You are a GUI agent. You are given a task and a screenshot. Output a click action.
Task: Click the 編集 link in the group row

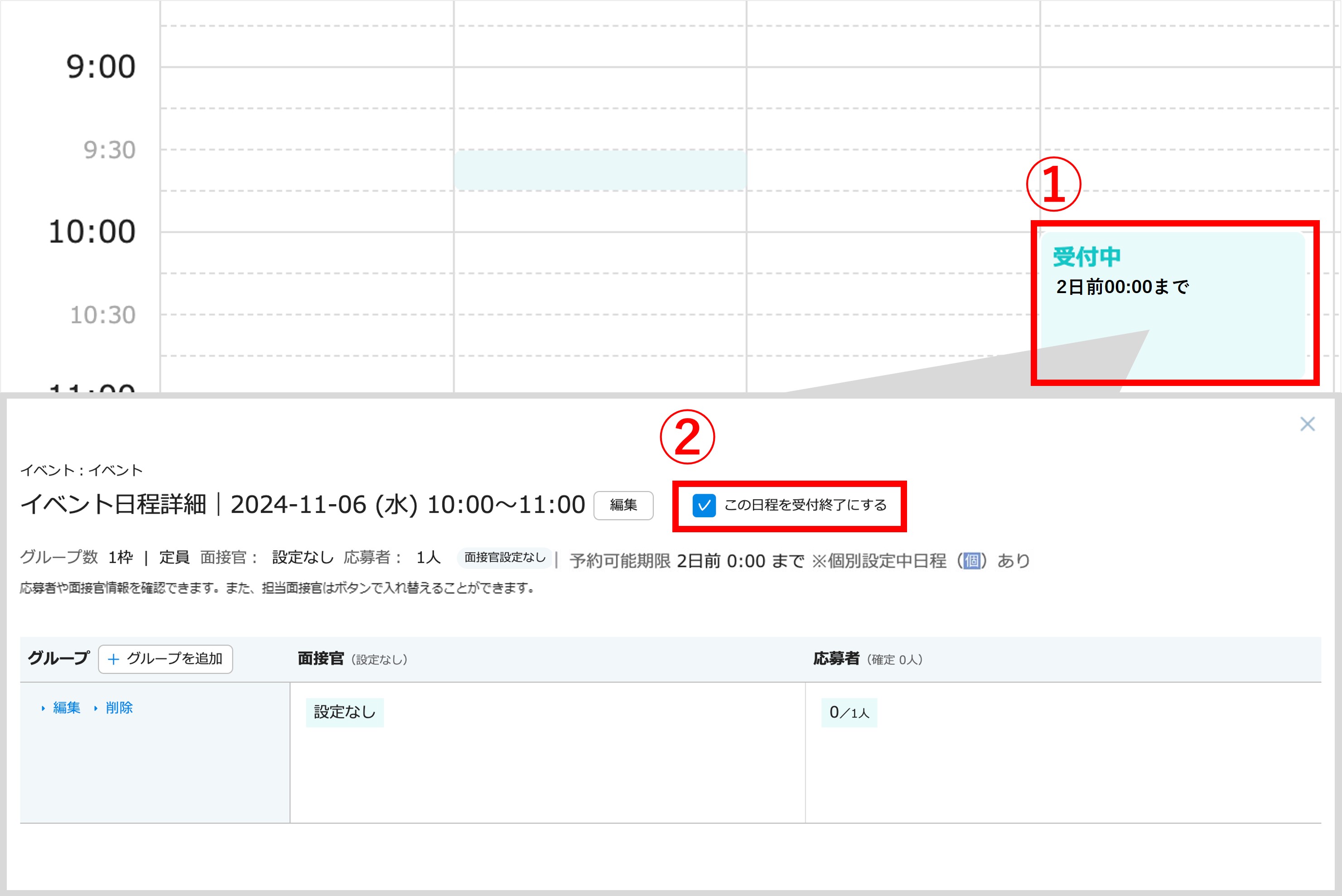click(x=66, y=708)
